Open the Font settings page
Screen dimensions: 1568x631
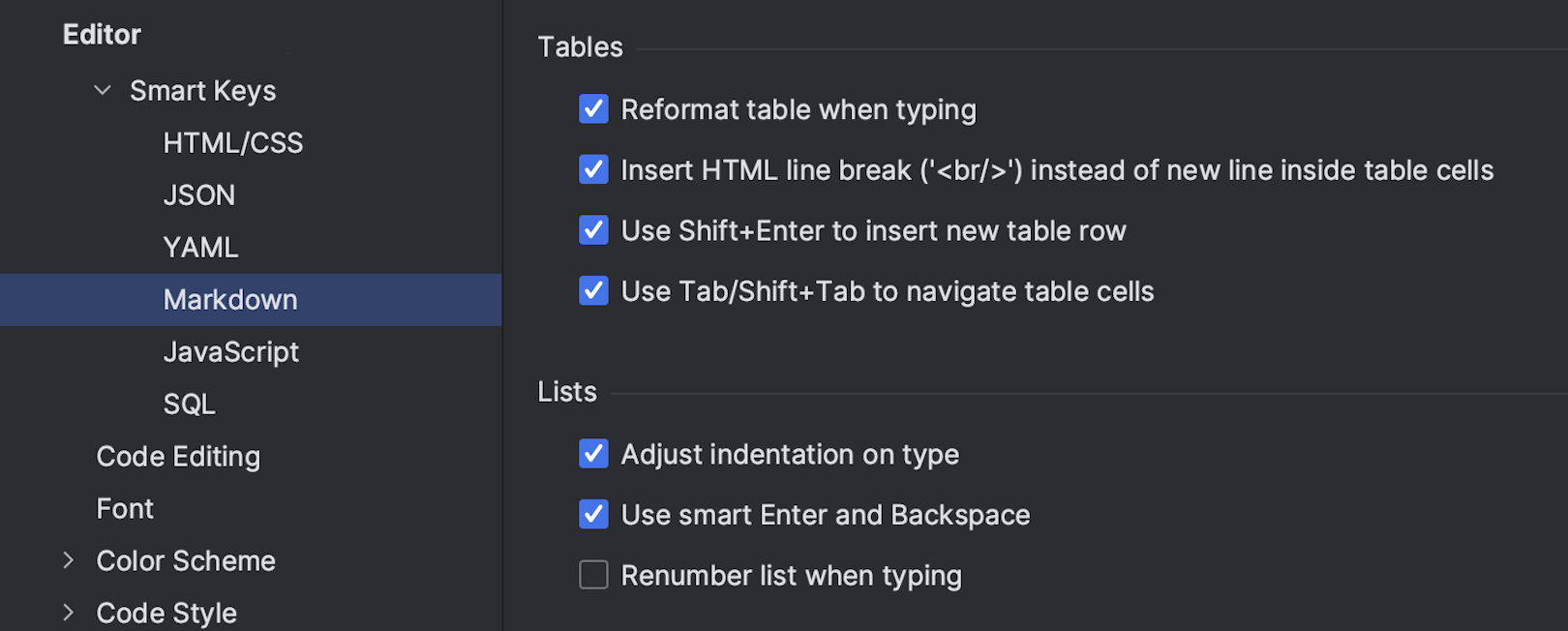125,509
